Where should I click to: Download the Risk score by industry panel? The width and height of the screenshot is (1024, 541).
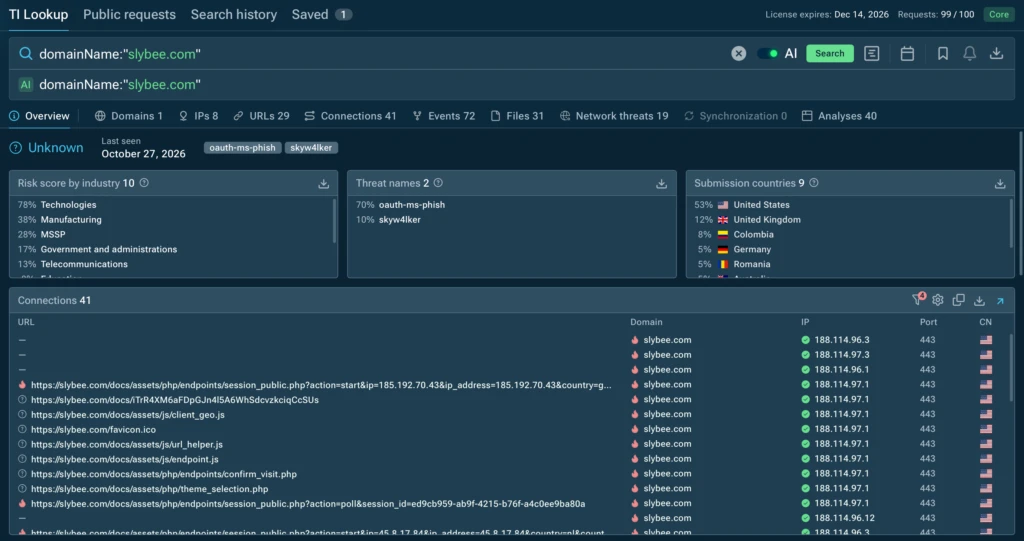[x=323, y=184]
